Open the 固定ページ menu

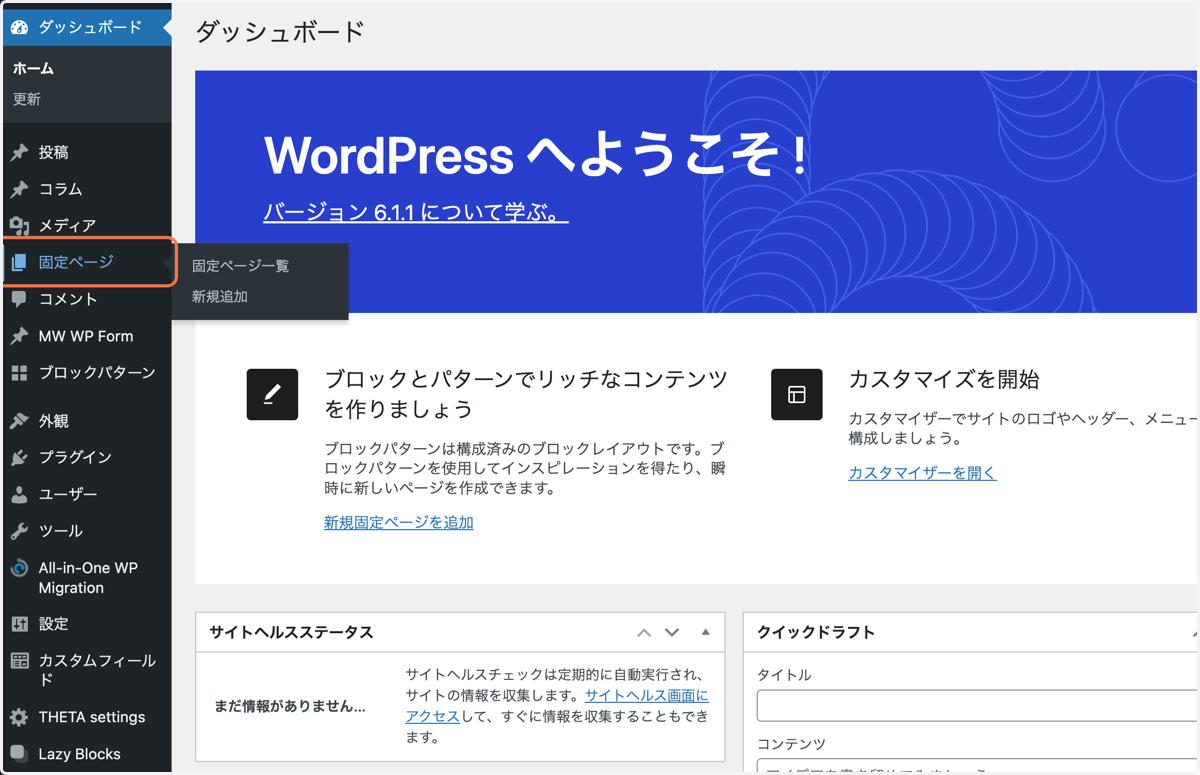[x=87, y=263]
